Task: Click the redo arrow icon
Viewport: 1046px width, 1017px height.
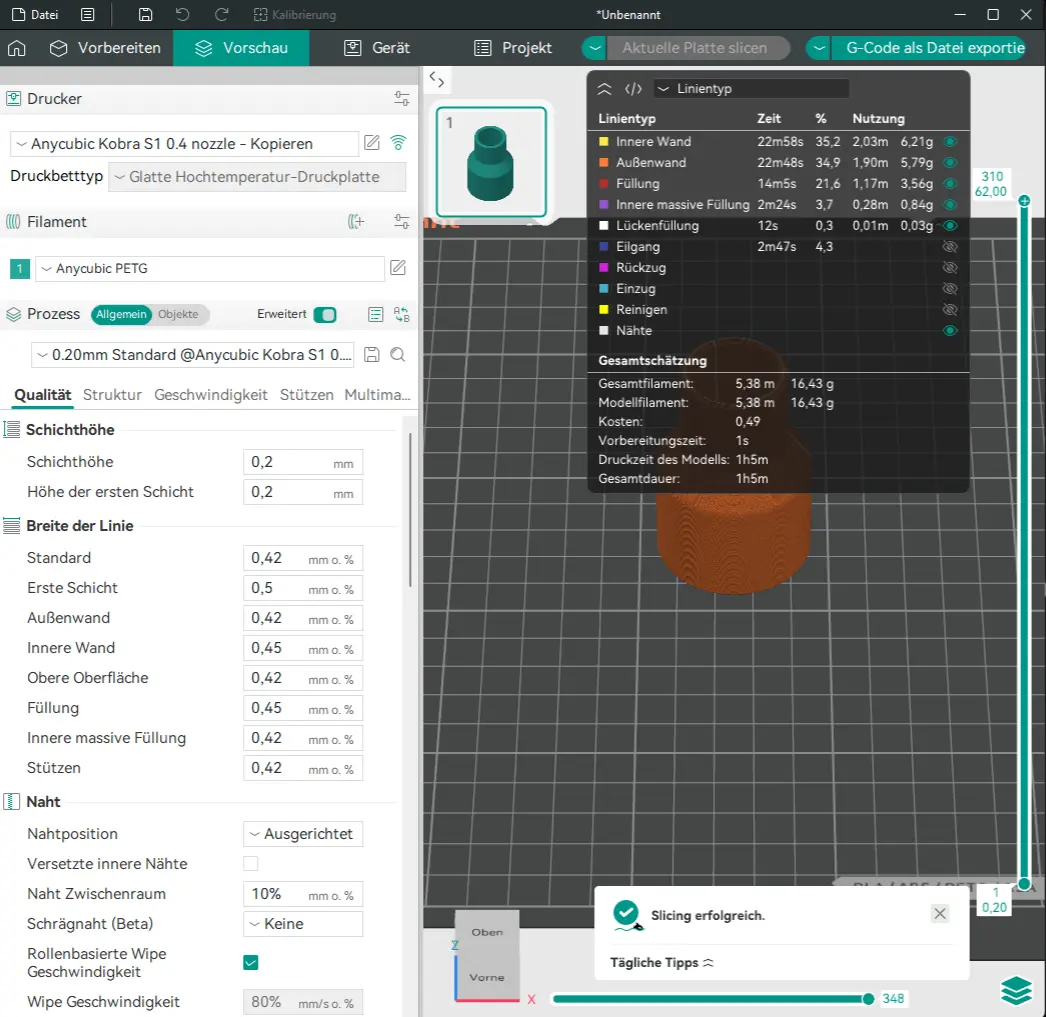Action: 221,15
